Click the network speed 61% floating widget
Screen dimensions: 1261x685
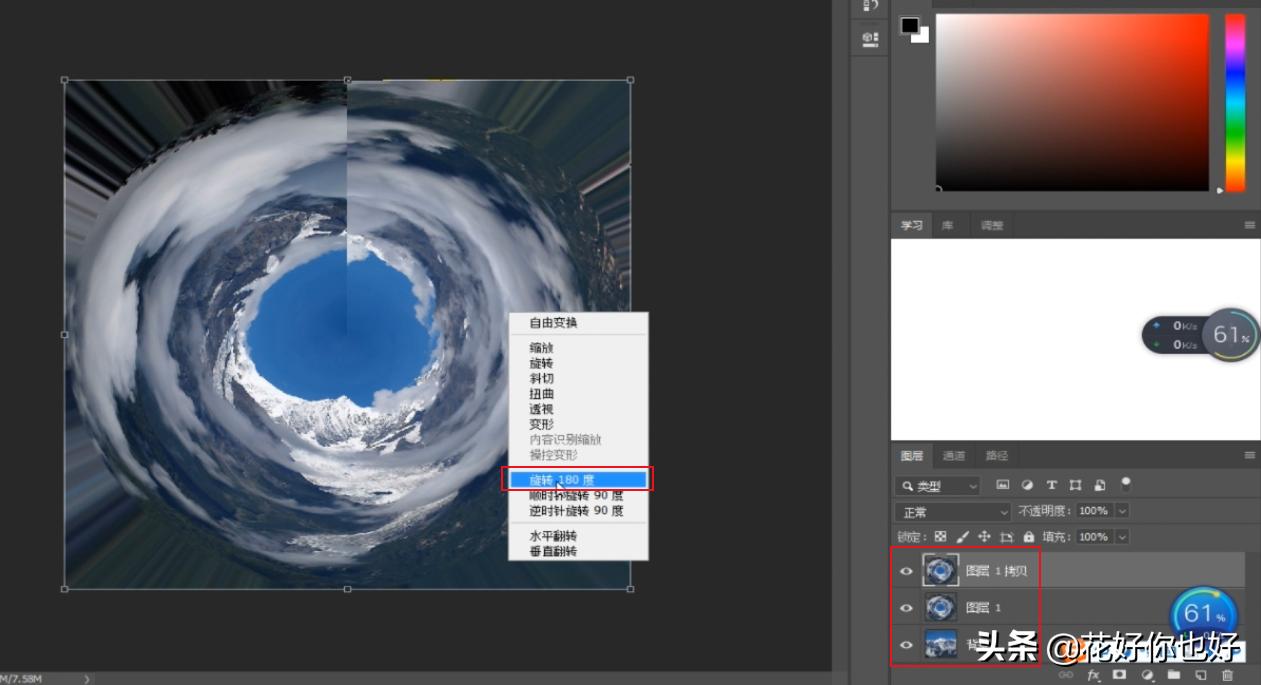1200,335
